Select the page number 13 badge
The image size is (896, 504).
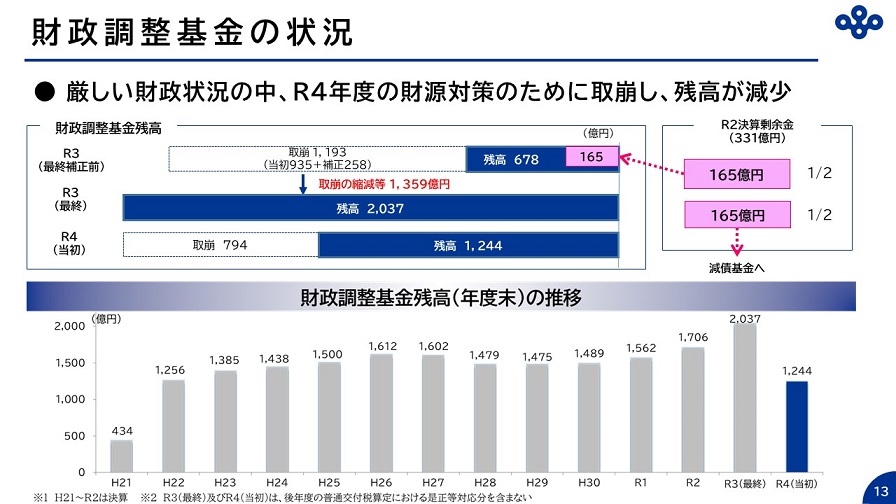880,489
